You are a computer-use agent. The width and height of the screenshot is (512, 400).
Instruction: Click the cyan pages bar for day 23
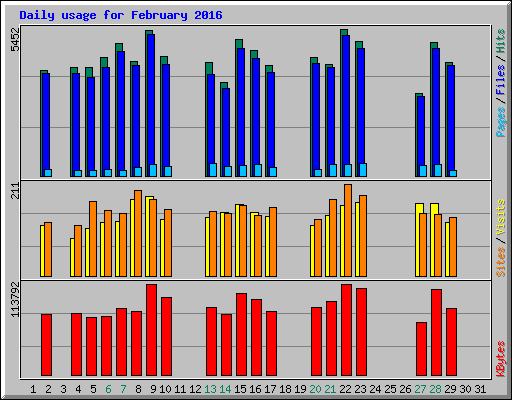pyautogui.click(x=363, y=170)
